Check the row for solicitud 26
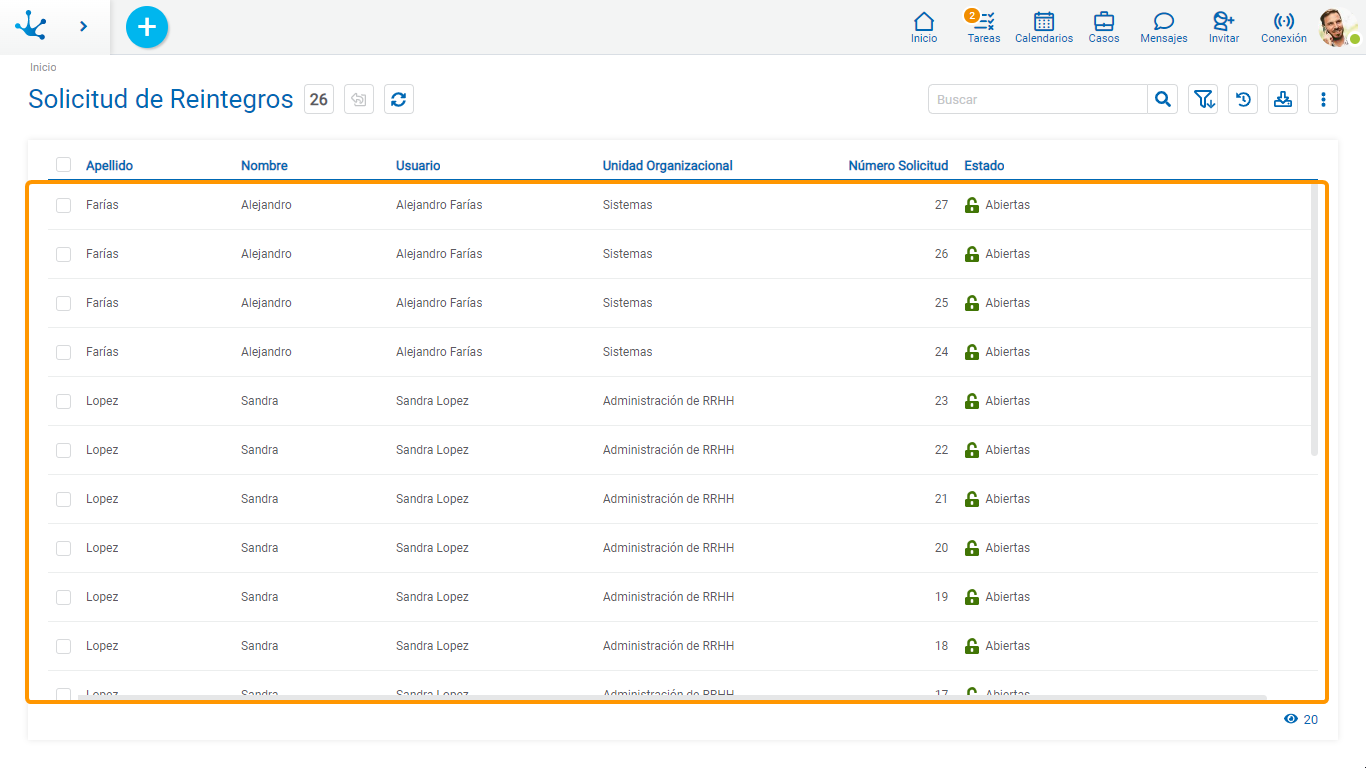1366x768 pixels. (x=64, y=254)
